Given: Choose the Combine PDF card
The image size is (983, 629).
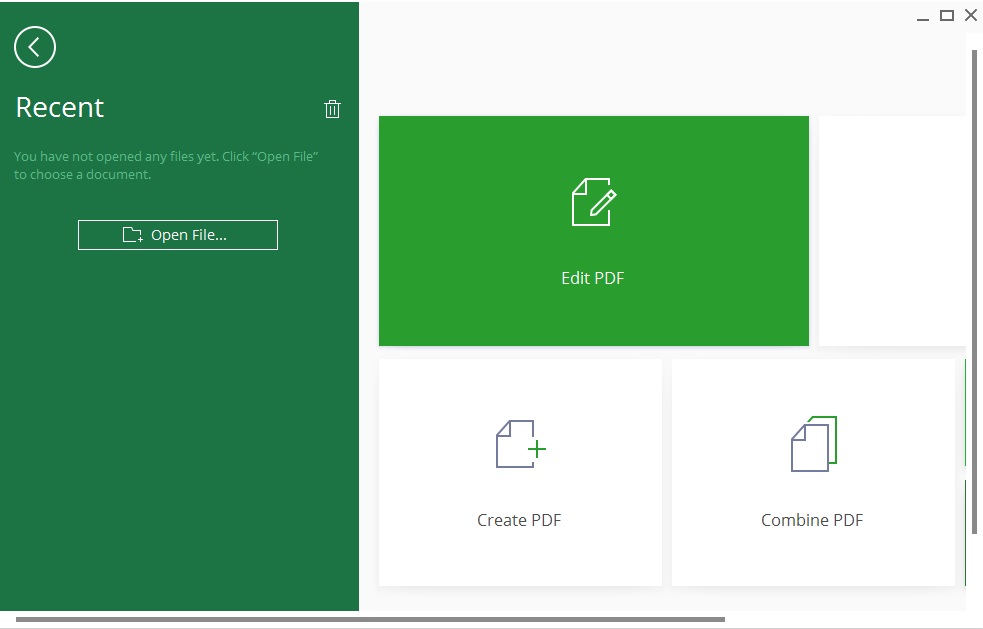Looking at the screenshot, I should (812, 472).
